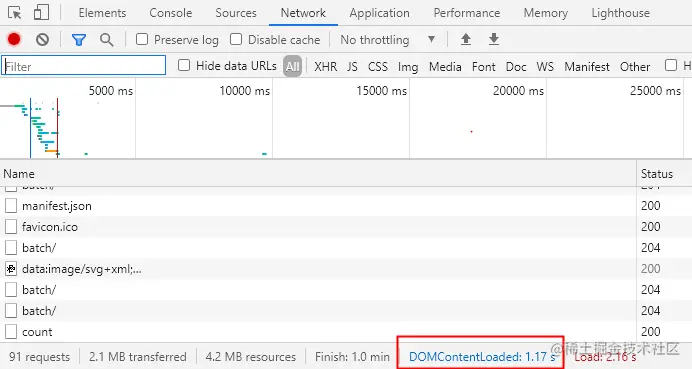Click the 25000 ms timeline marker

pyautogui.click(x=655, y=91)
